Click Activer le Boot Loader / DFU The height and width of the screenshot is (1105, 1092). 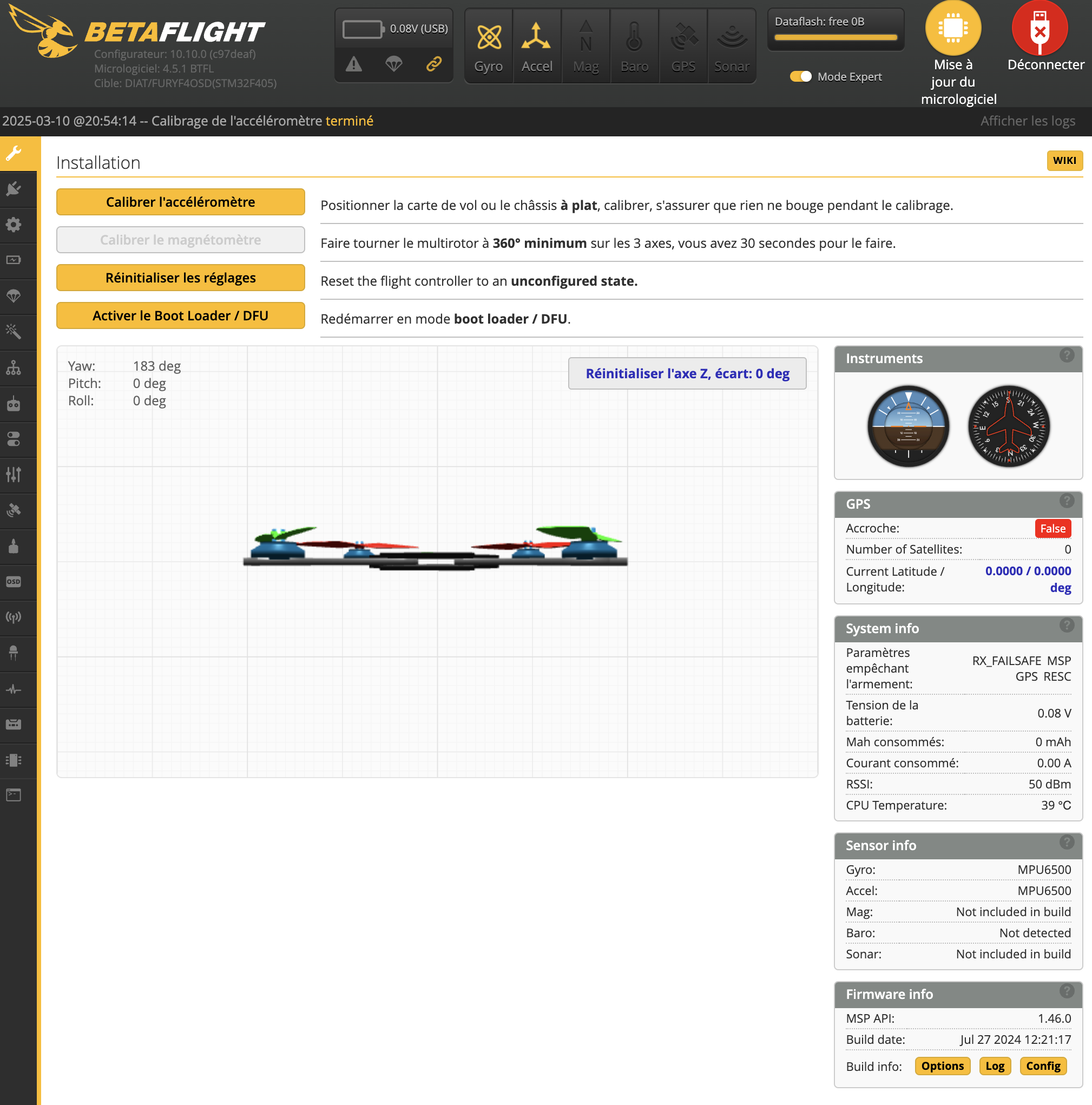180,315
